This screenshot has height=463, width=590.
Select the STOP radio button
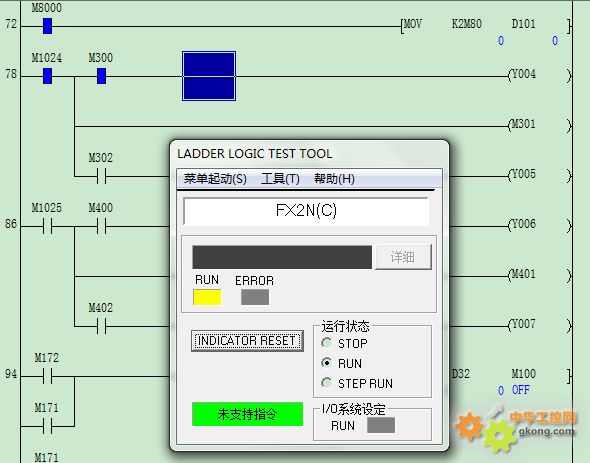(x=327, y=343)
